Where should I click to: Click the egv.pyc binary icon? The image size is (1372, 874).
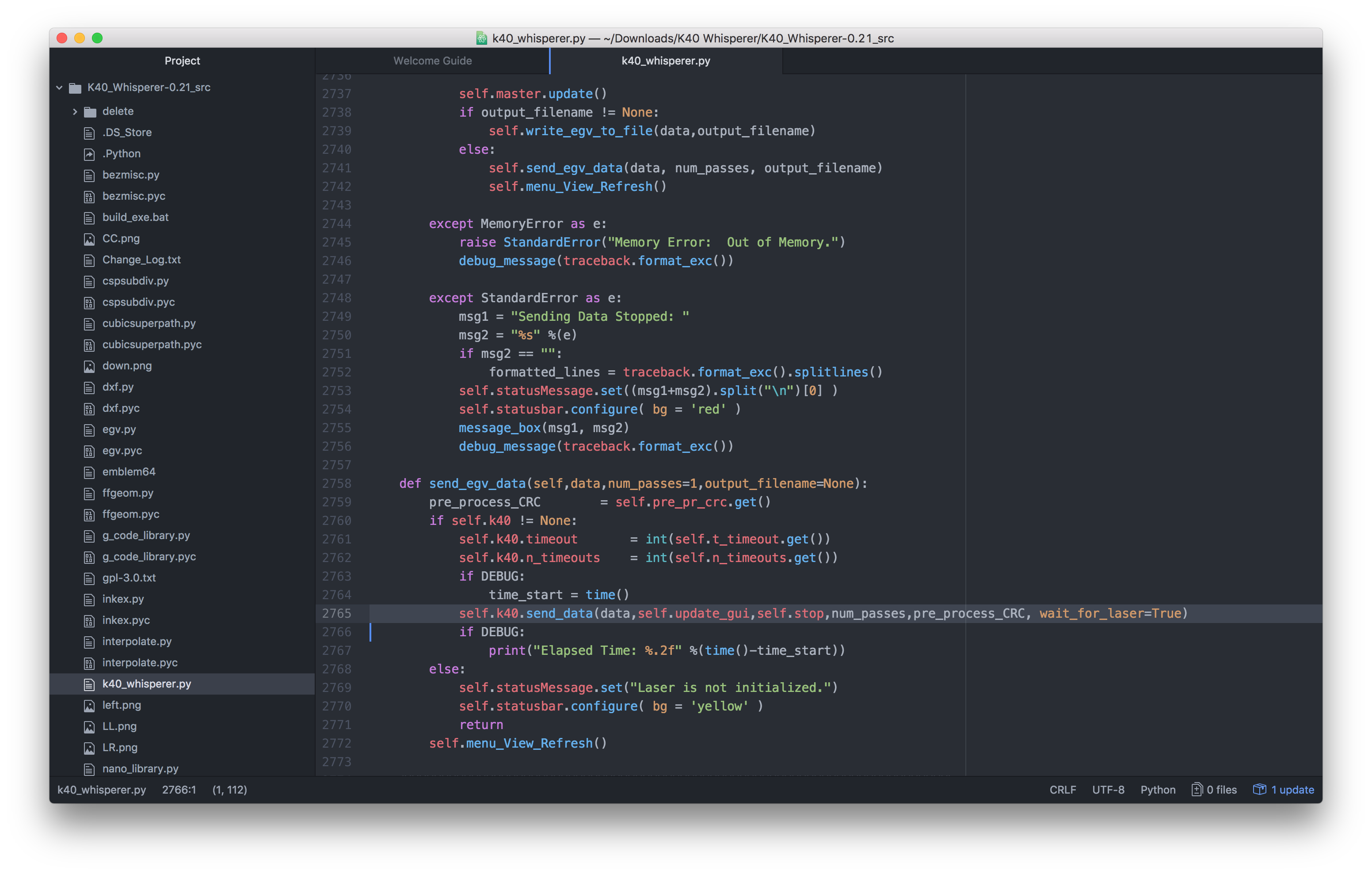(x=89, y=451)
